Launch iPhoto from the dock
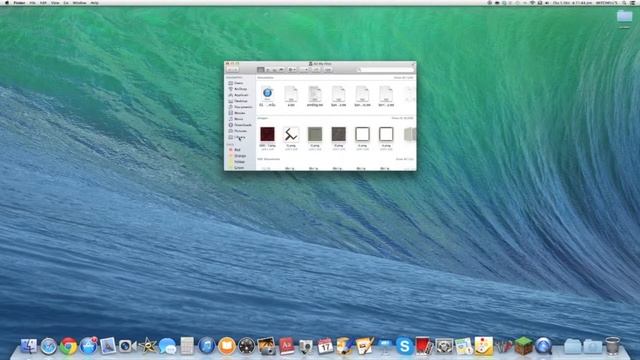This screenshot has height=360, width=640. [x=267, y=346]
